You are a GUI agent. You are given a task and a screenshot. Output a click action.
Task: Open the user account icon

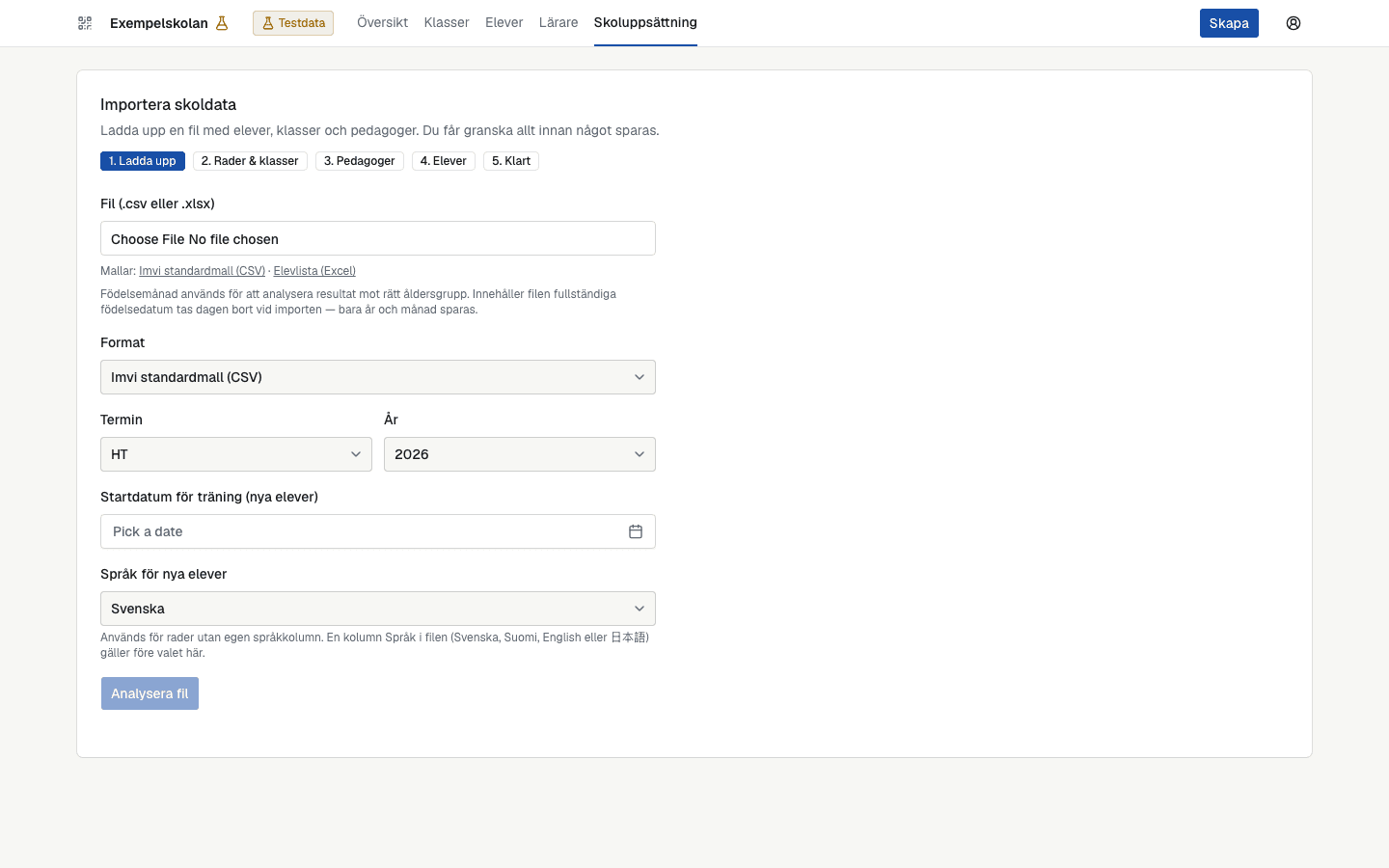[x=1294, y=23]
